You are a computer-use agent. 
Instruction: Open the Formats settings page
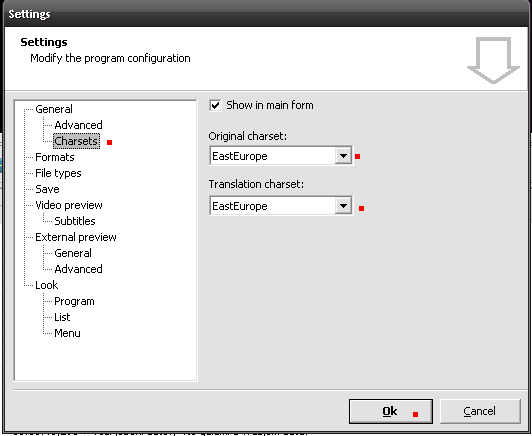[x=55, y=157]
